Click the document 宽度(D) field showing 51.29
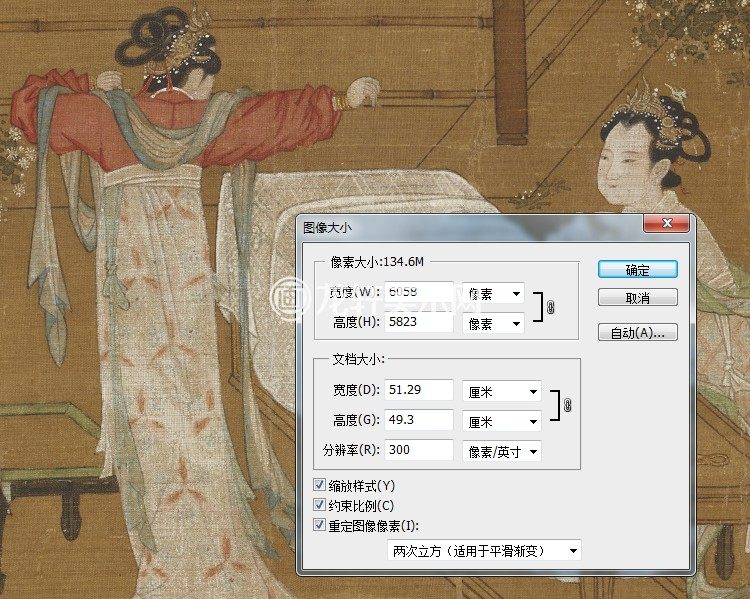 click(419, 390)
